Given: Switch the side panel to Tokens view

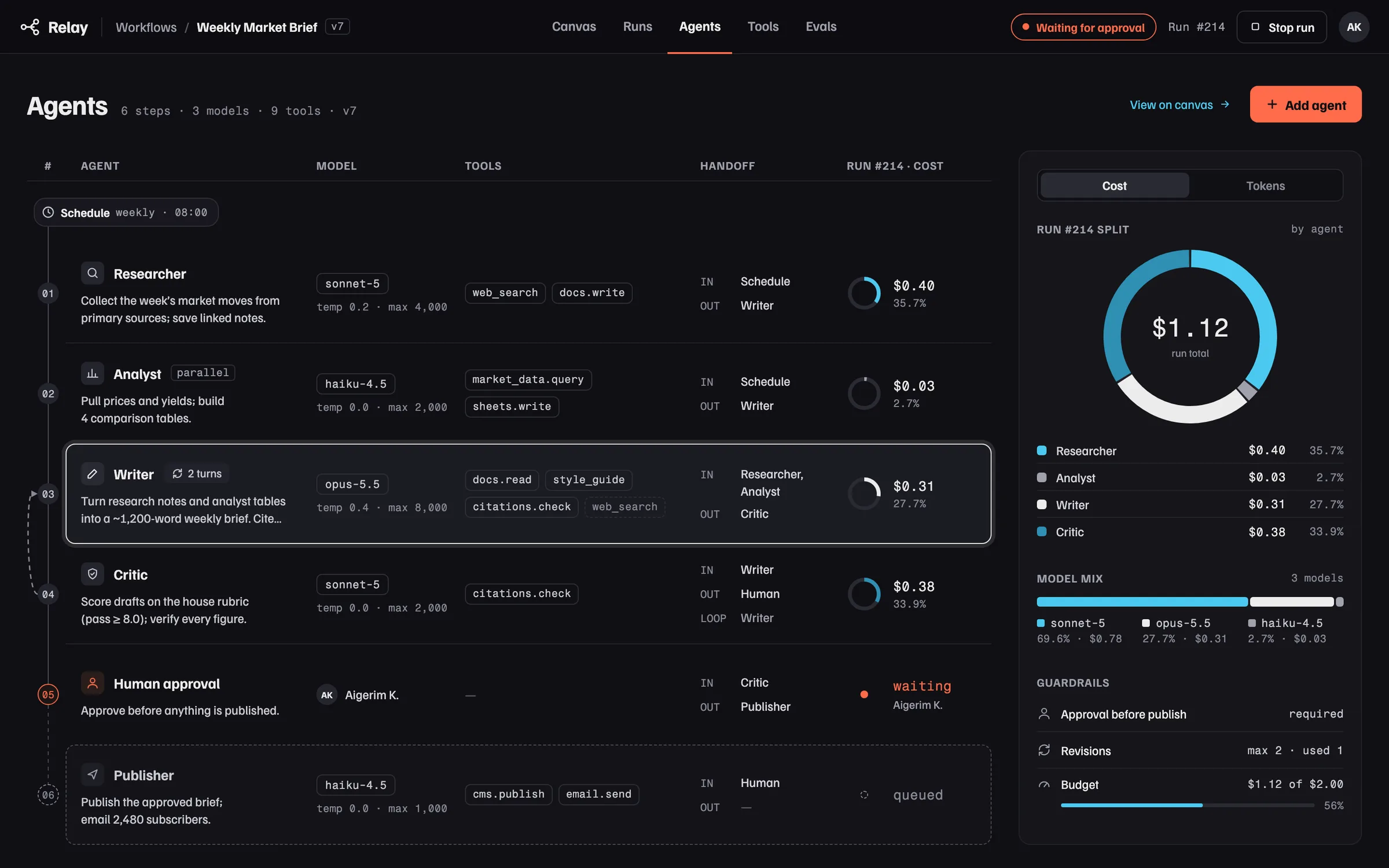Looking at the screenshot, I should click(x=1265, y=186).
